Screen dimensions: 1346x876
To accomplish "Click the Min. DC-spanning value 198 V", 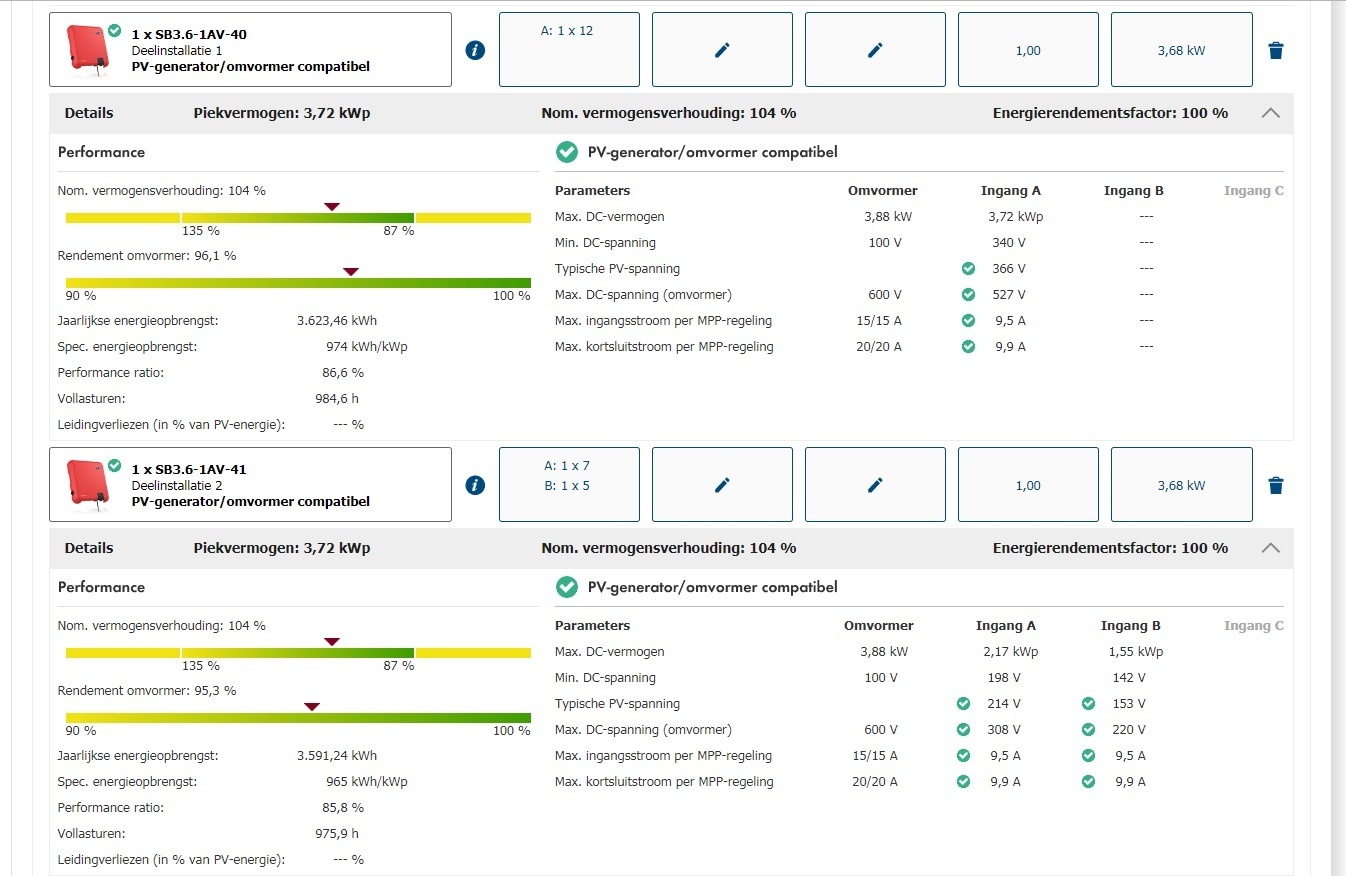I will coord(1006,678).
